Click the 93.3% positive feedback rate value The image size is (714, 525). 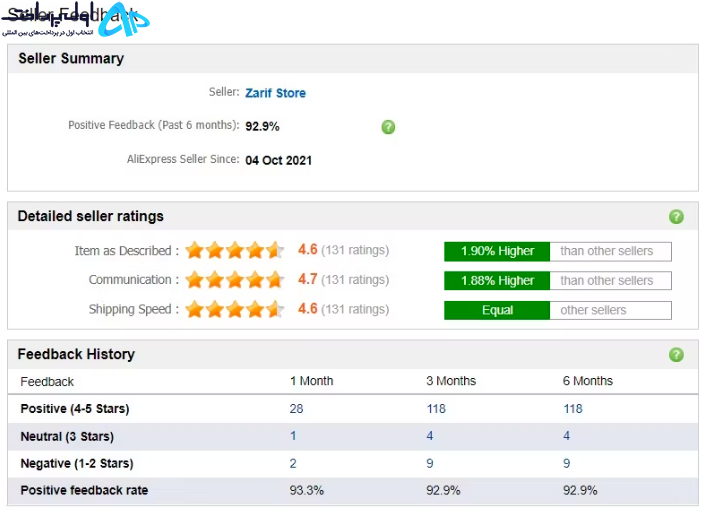(x=306, y=490)
